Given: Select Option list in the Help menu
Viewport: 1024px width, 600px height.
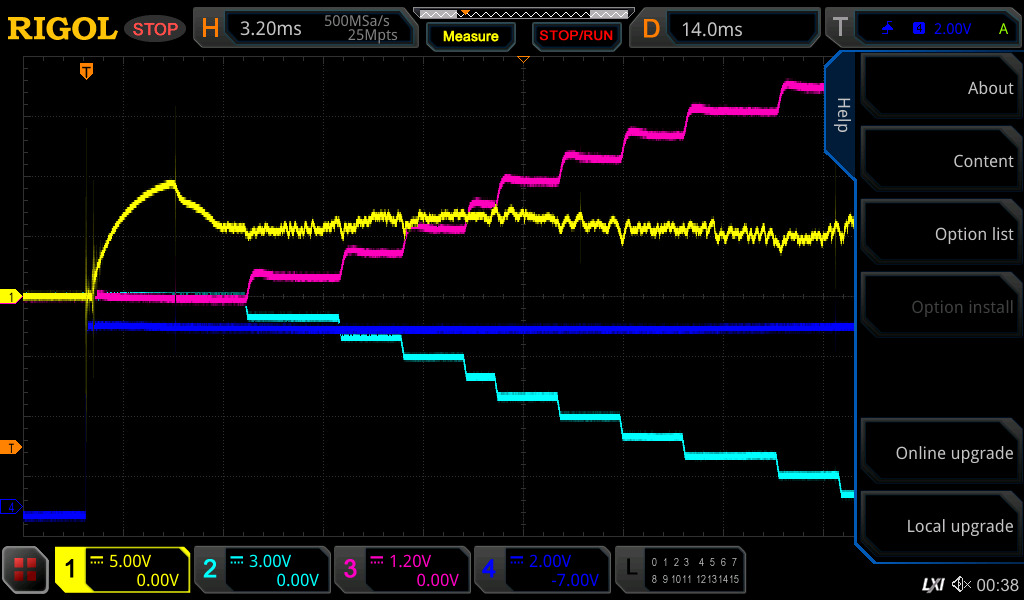Looking at the screenshot, I should pos(940,234).
